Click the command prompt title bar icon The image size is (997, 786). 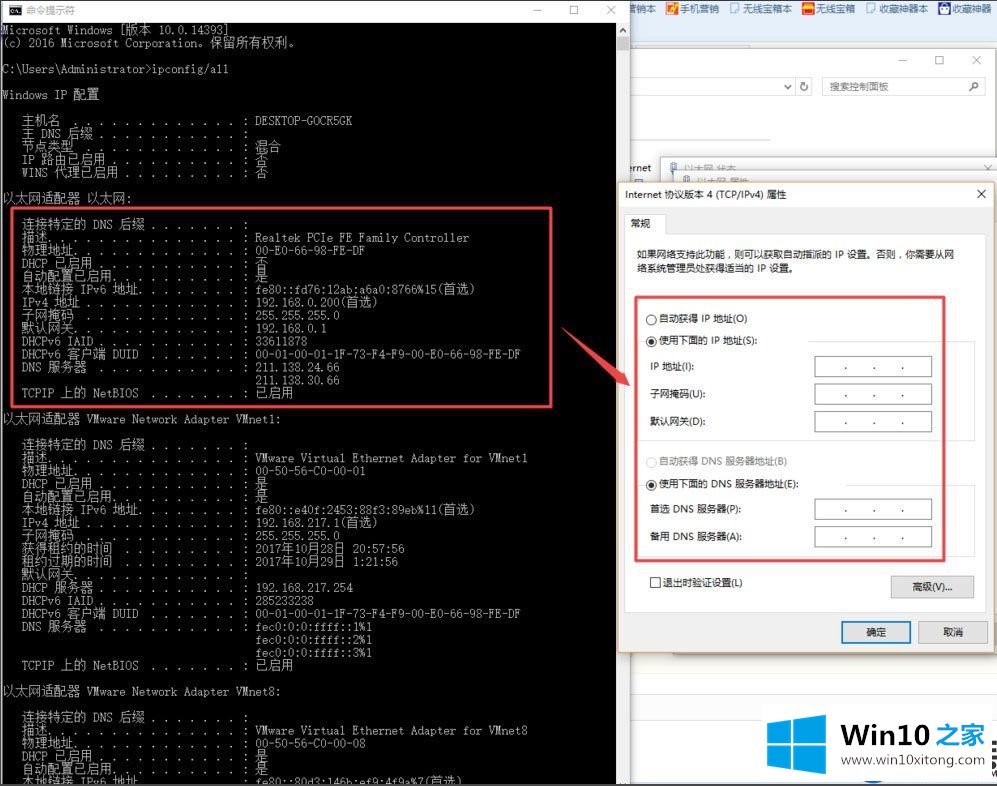[x=12, y=10]
